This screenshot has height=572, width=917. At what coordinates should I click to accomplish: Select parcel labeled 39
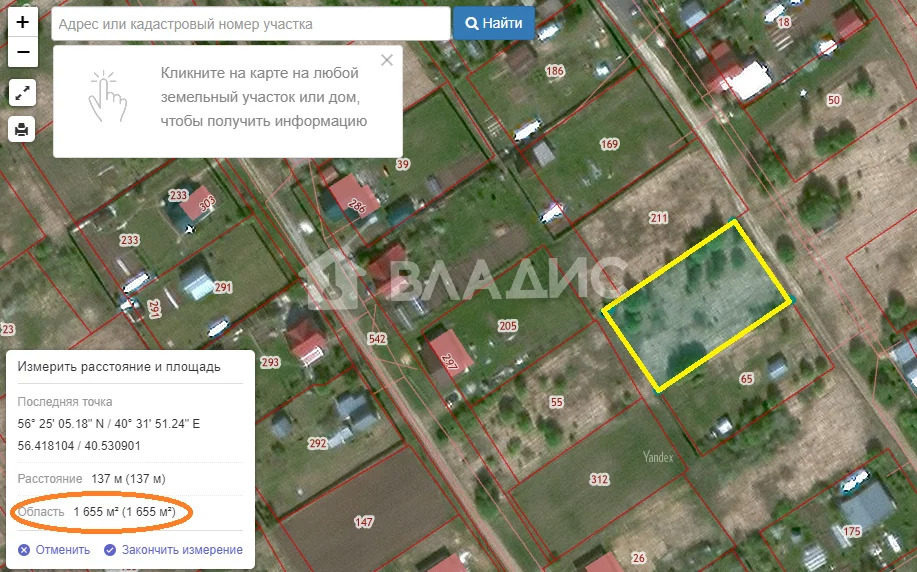click(x=402, y=164)
